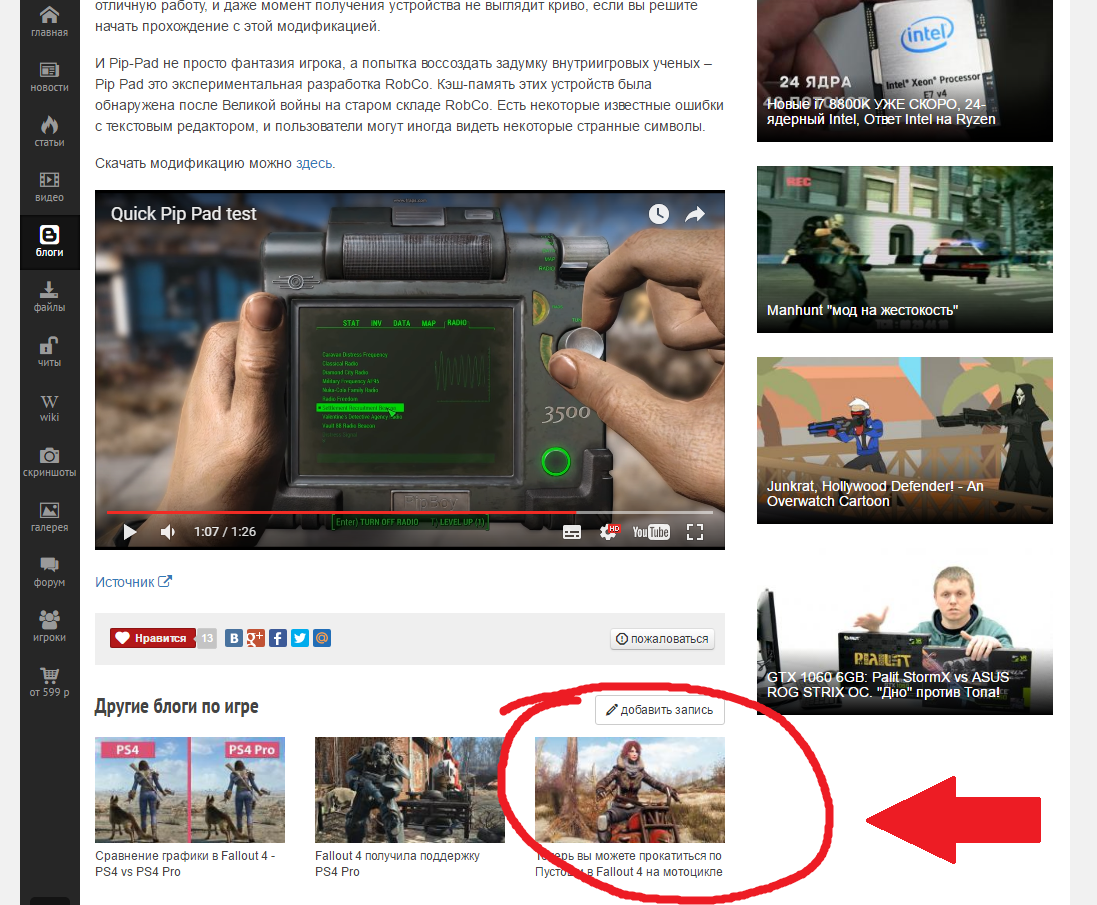
Task: Open the Источник external link
Action: (x=133, y=582)
